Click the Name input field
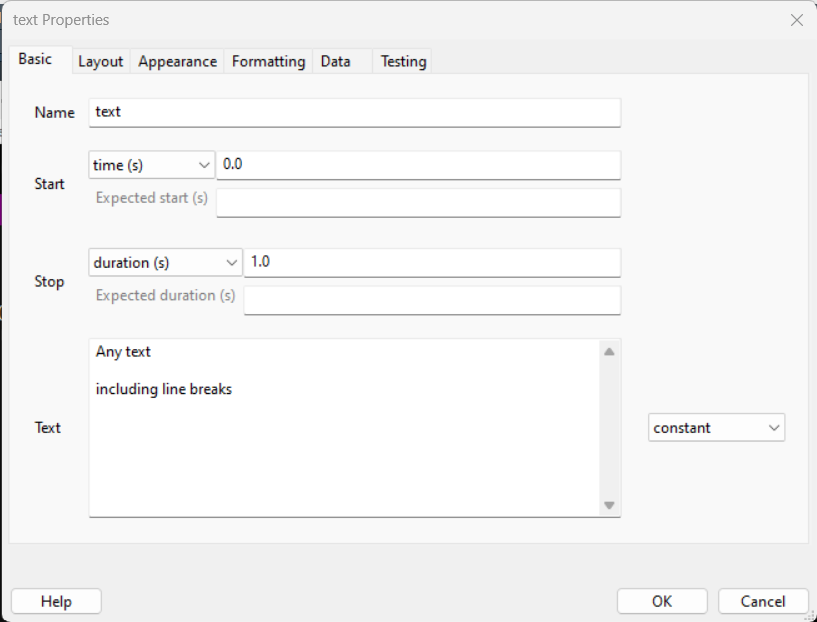This screenshot has width=817, height=622. pyautogui.click(x=354, y=112)
